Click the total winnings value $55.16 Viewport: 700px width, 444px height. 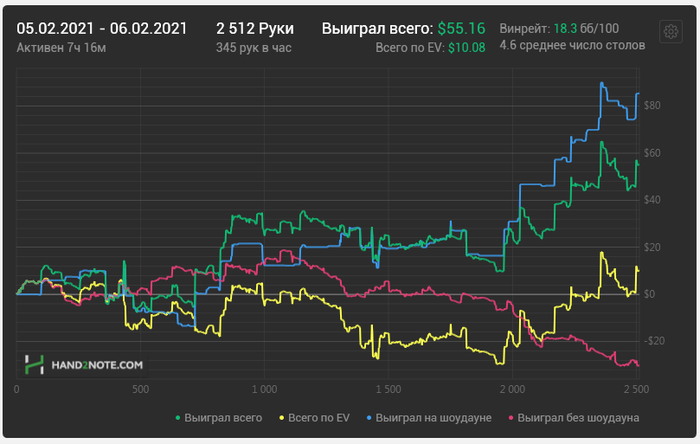tap(461, 29)
